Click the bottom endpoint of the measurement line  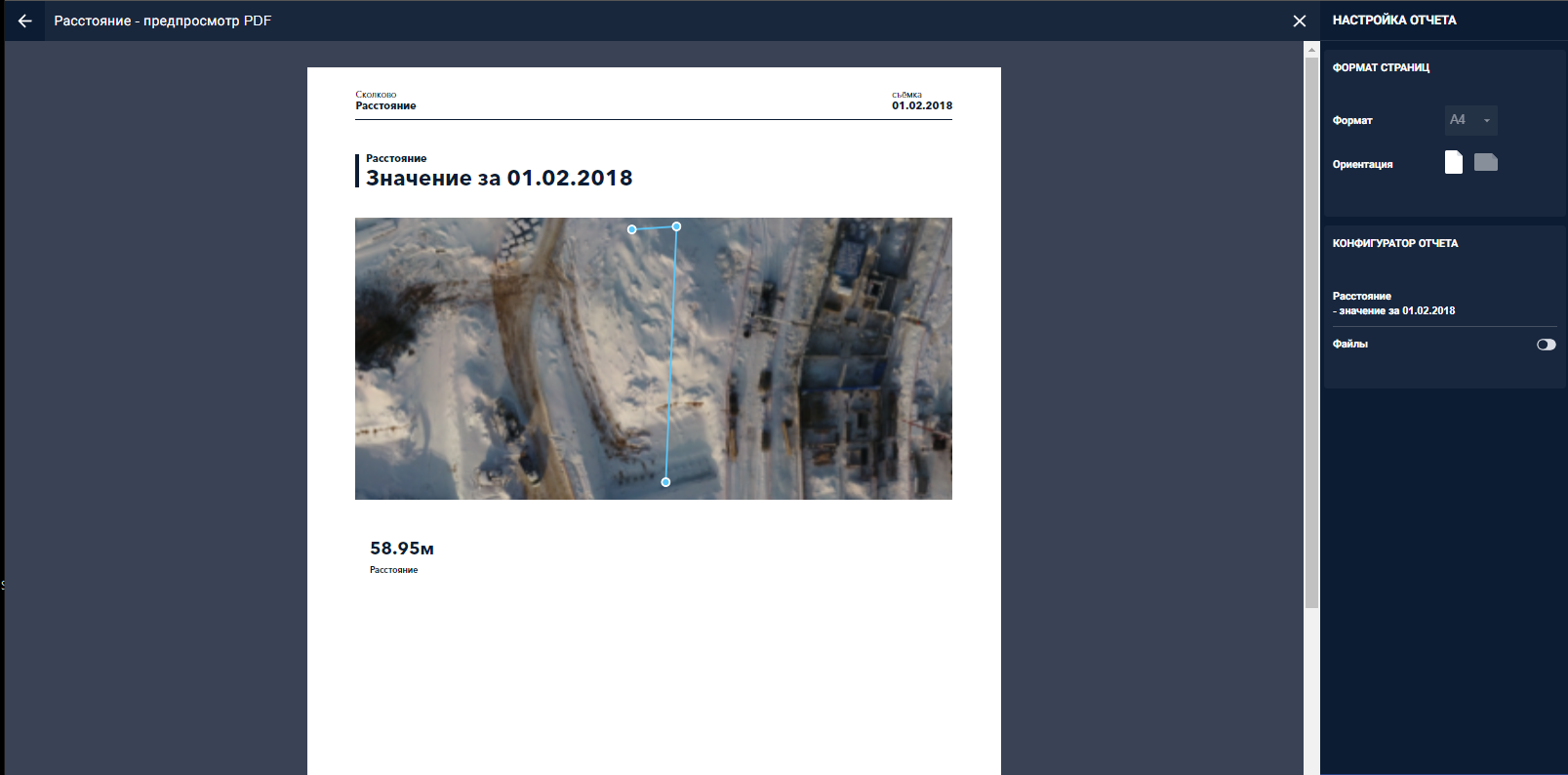pos(665,482)
